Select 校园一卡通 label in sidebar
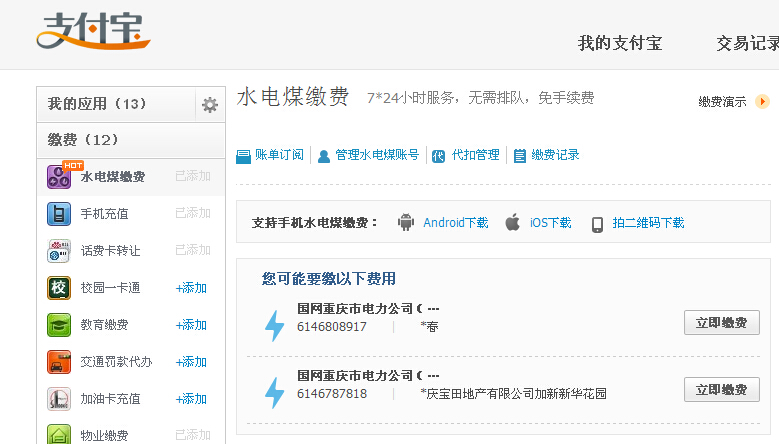 110,288
